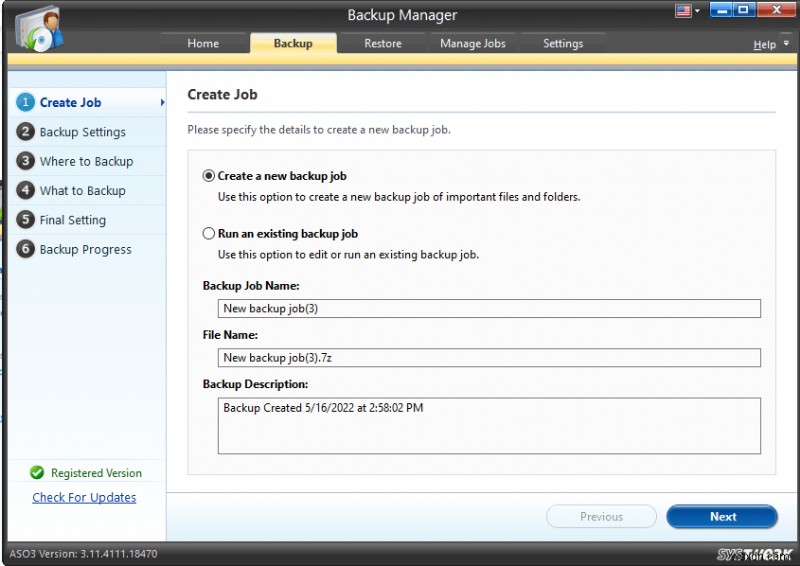Click the File Name input field

click(x=489, y=357)
